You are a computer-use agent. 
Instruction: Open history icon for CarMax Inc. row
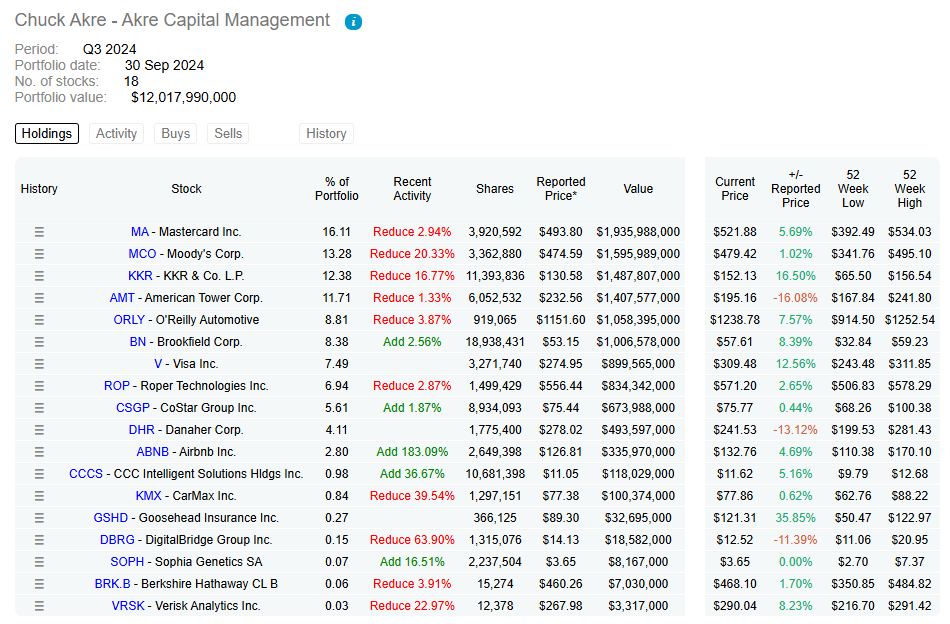click(x=40, y=496)
